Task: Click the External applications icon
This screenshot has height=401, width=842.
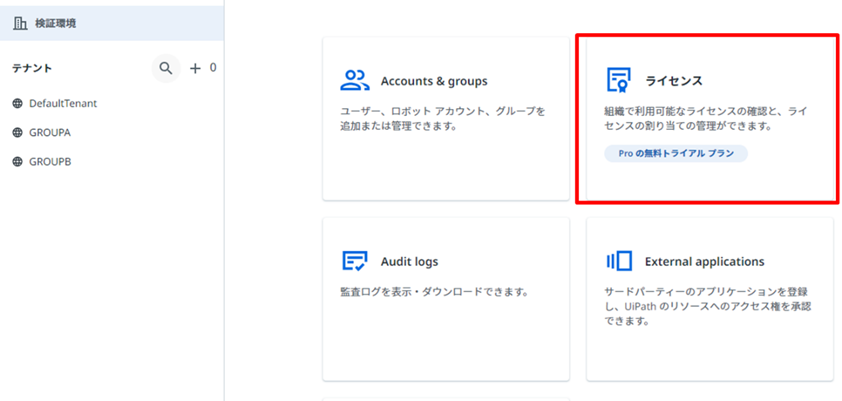Action: coord(619,261)
